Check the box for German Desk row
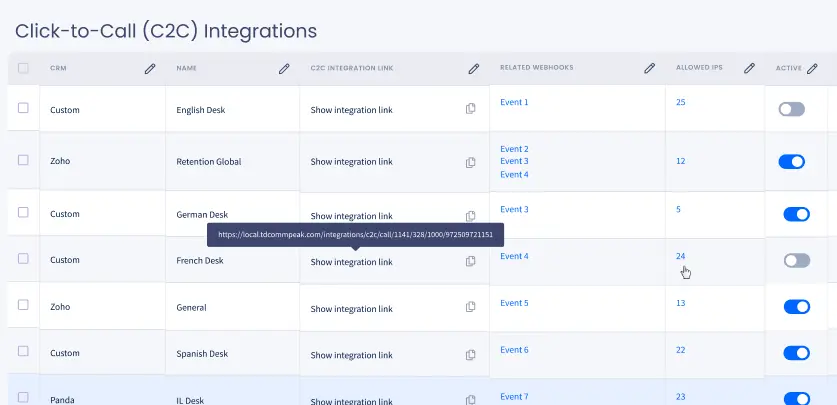This screenshot has width=837, height=405. [x=23, y=213]
